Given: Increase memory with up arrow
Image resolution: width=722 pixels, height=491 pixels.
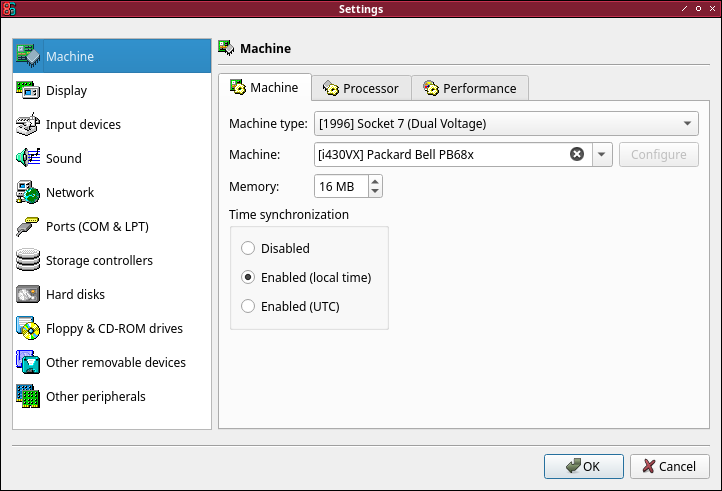Looking at the screenshot, I should [x=375, y=181].
